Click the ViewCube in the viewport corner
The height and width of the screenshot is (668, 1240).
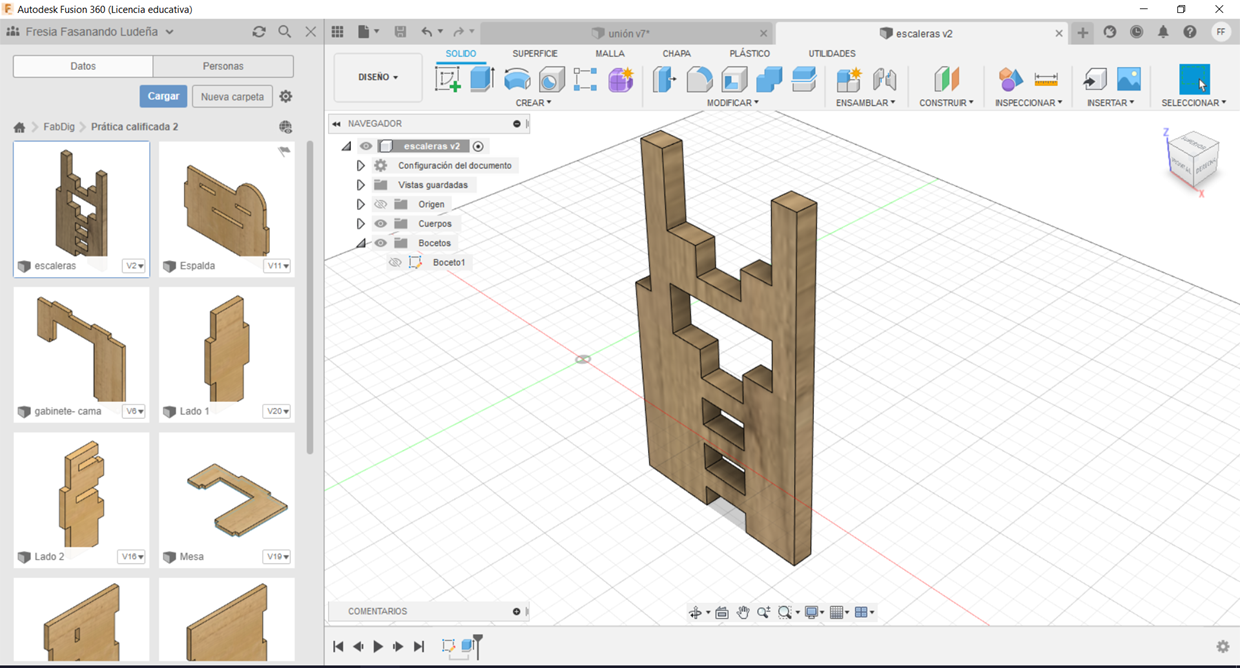pos(1192,160)
